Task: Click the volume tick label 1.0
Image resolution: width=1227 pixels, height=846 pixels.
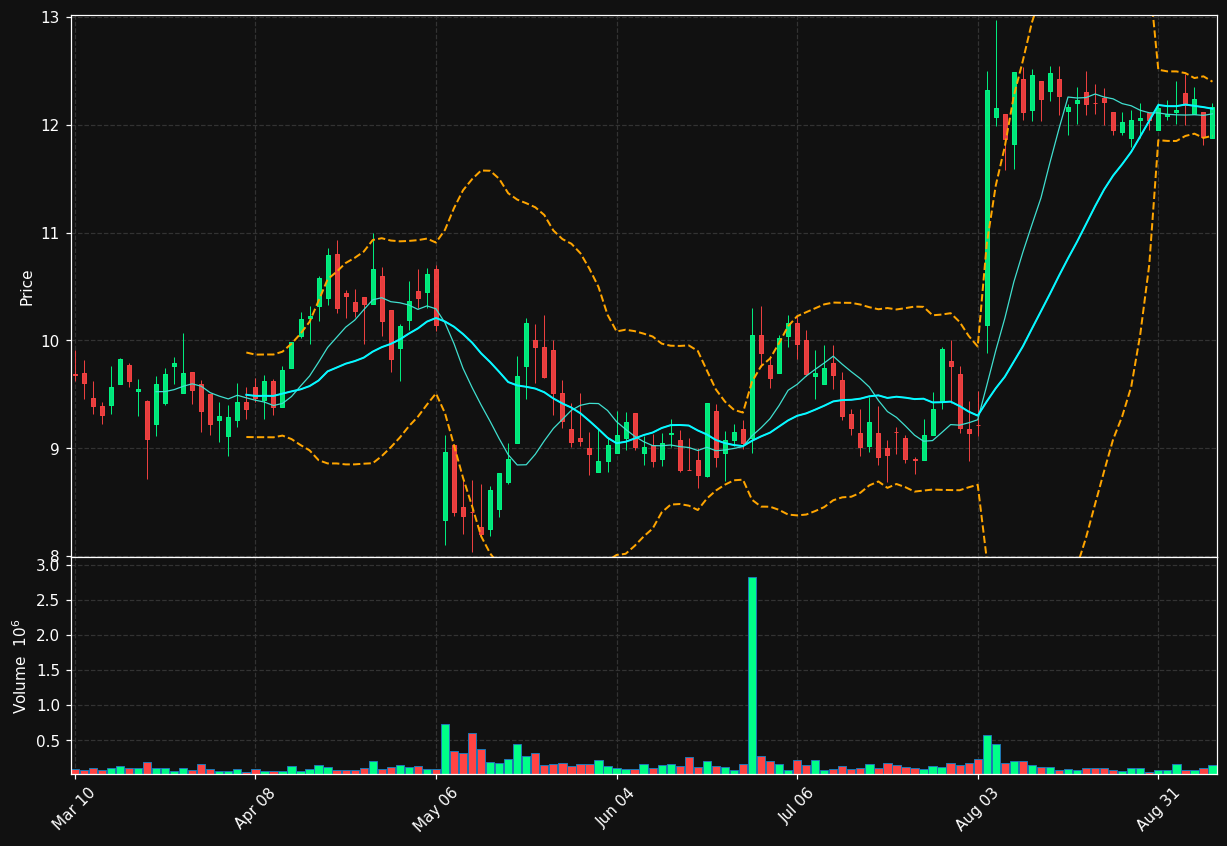Action: pyautogui.click(x=49, y=706)
